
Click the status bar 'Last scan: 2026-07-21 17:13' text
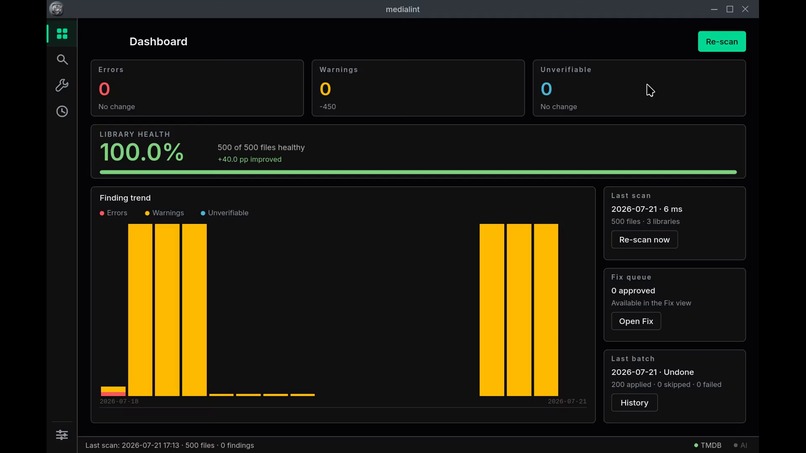point(132,445)
